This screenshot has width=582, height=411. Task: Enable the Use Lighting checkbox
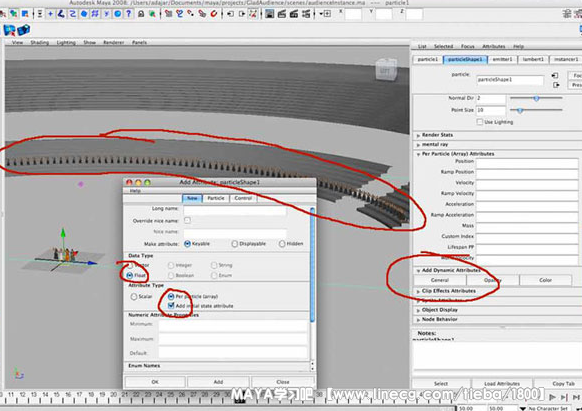click(480, 122)
